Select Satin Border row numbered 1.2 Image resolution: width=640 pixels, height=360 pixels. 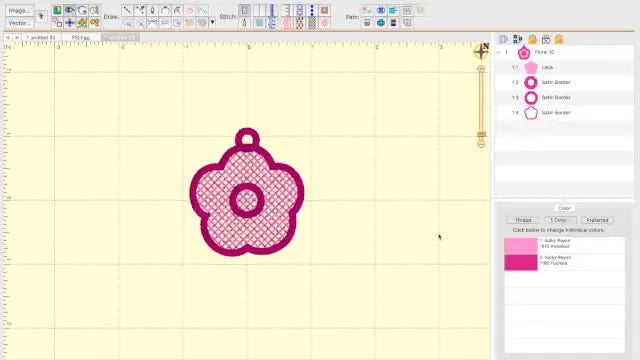point(564,82)
